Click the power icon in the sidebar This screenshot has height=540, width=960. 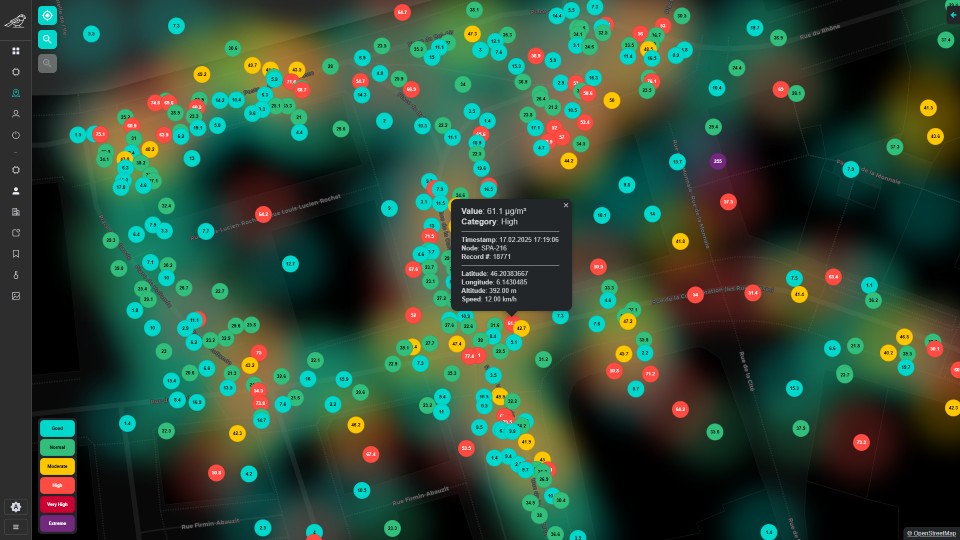[x=15, y=134]
